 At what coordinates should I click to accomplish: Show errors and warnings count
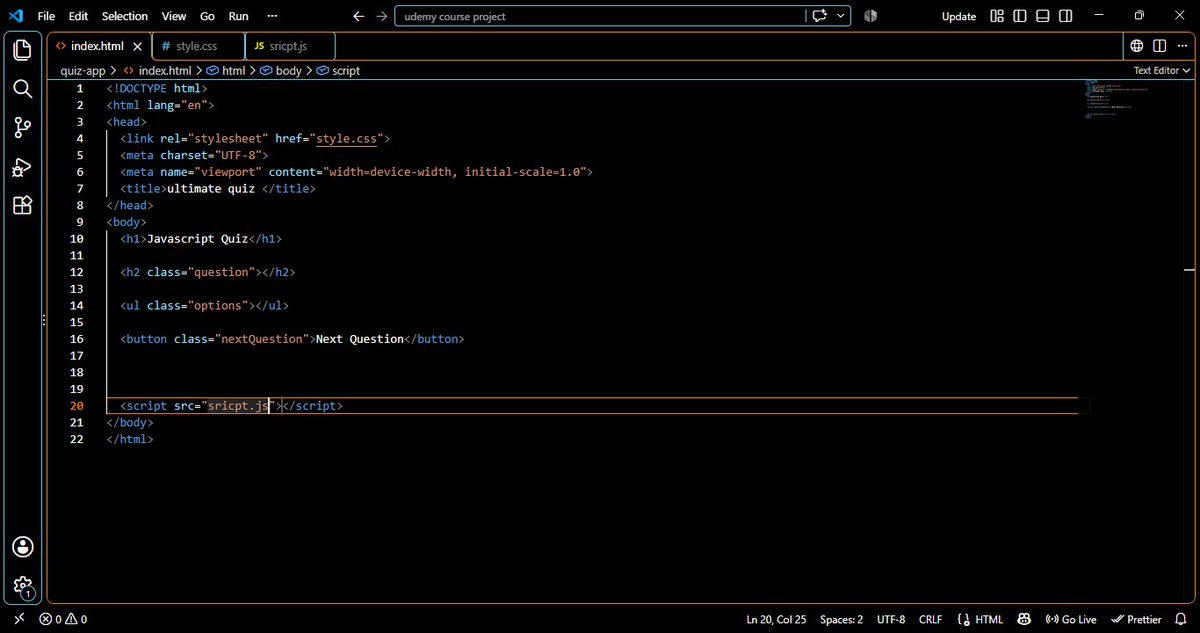[63, 620]
